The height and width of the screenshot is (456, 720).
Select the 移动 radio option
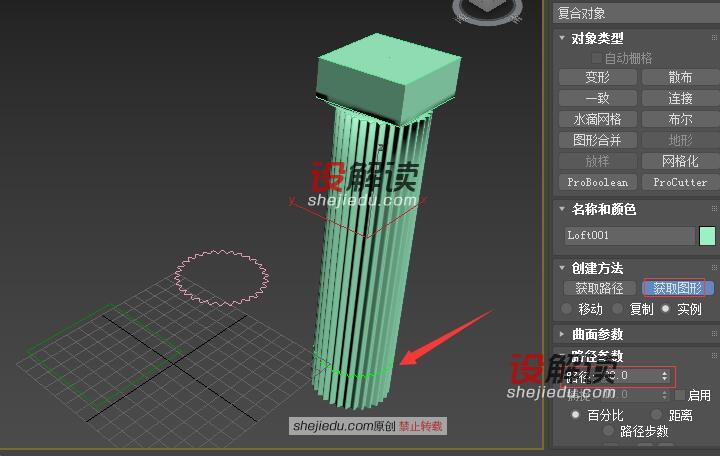point(568,309)
